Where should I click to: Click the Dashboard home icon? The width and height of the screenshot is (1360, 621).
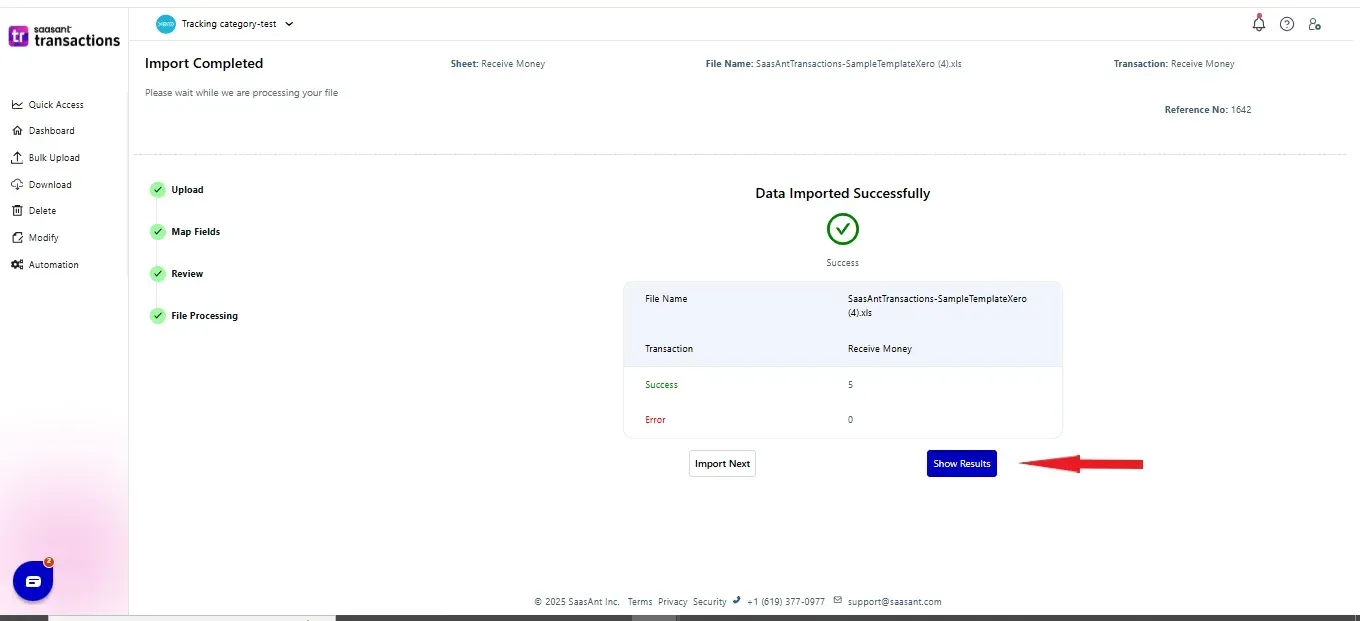(x=17, y=131)
